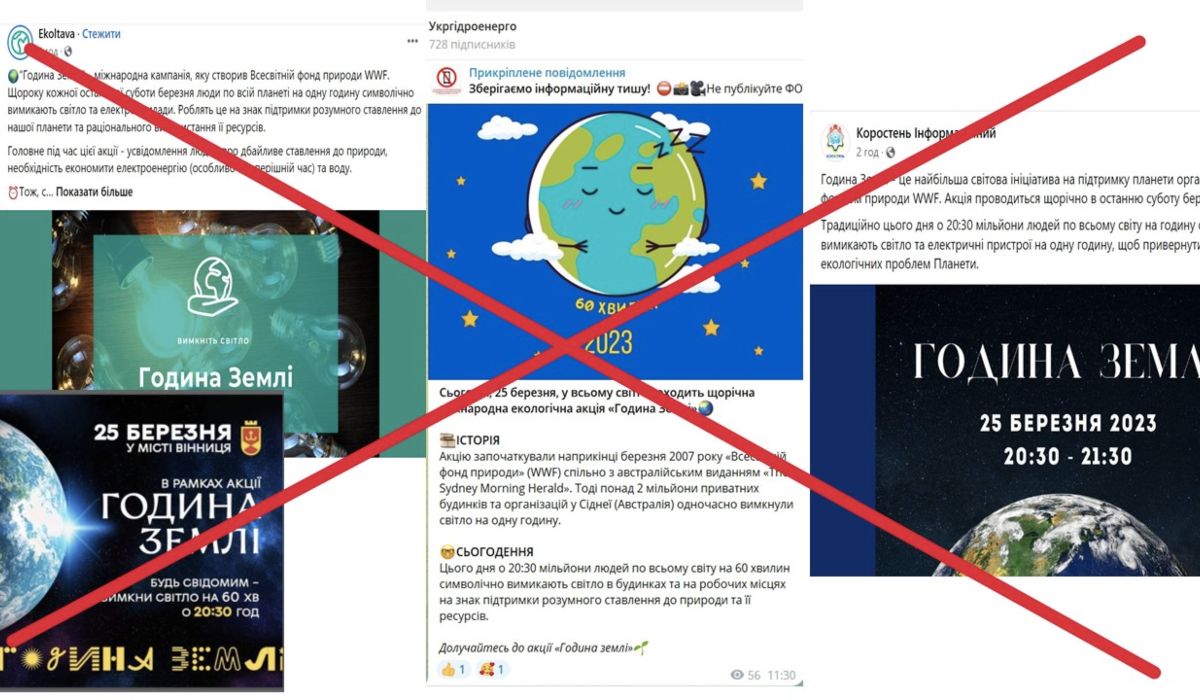Open the Ekoltava page avatar
This screenshot has width=1200, height=700.
coord(20,41)
